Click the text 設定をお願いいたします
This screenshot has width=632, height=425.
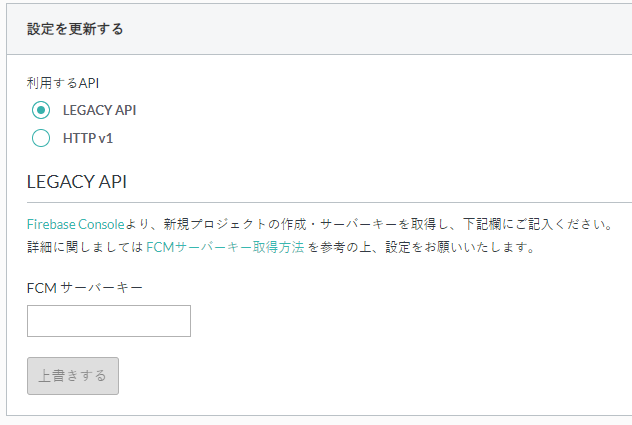459,247
